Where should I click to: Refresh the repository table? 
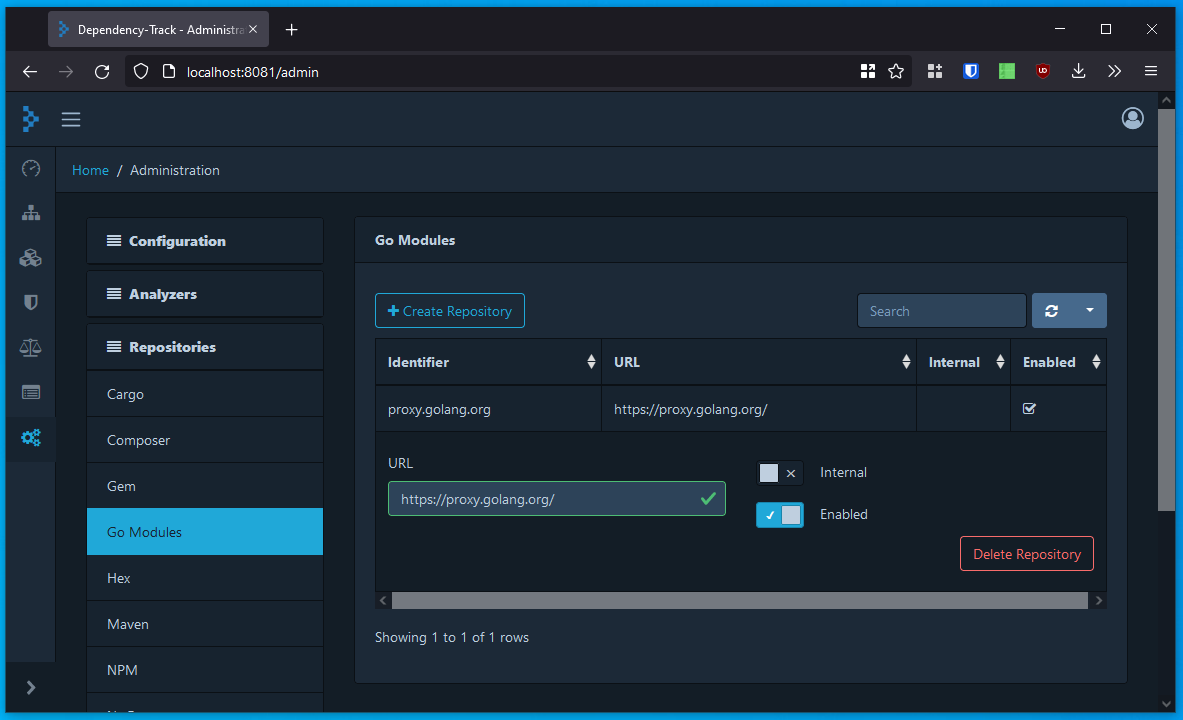tap(1051, 311)
